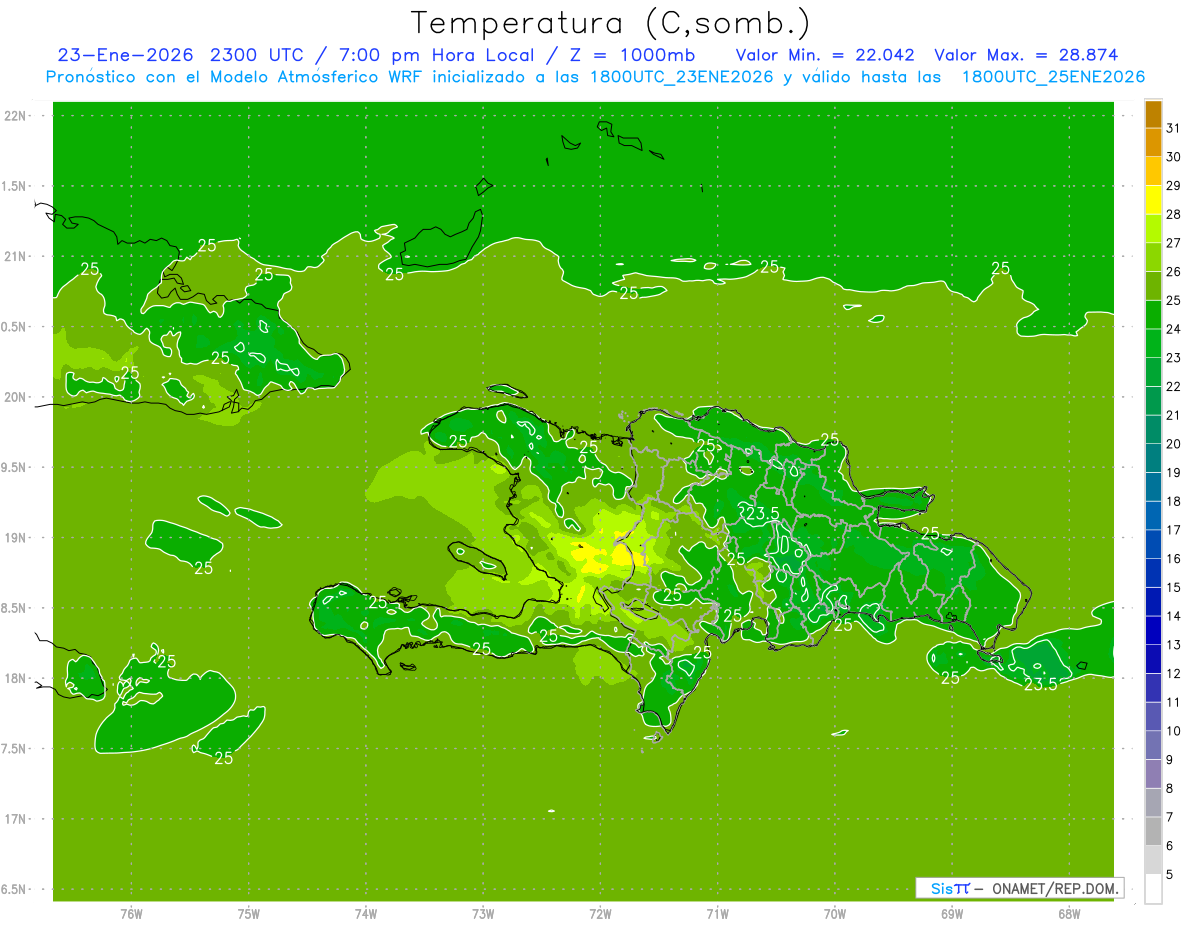Click colorbar label "28"
This screenshot has width=1200, height=927.
pyautogui.click(x=1173, y=214)
